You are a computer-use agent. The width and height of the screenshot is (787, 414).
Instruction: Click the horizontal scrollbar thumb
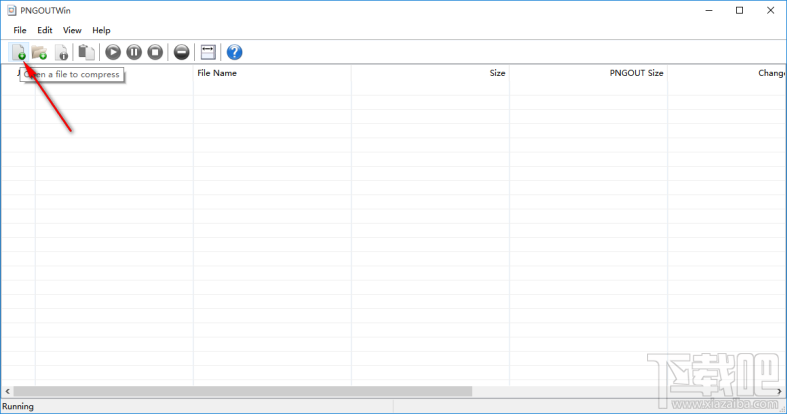(242, 391)
